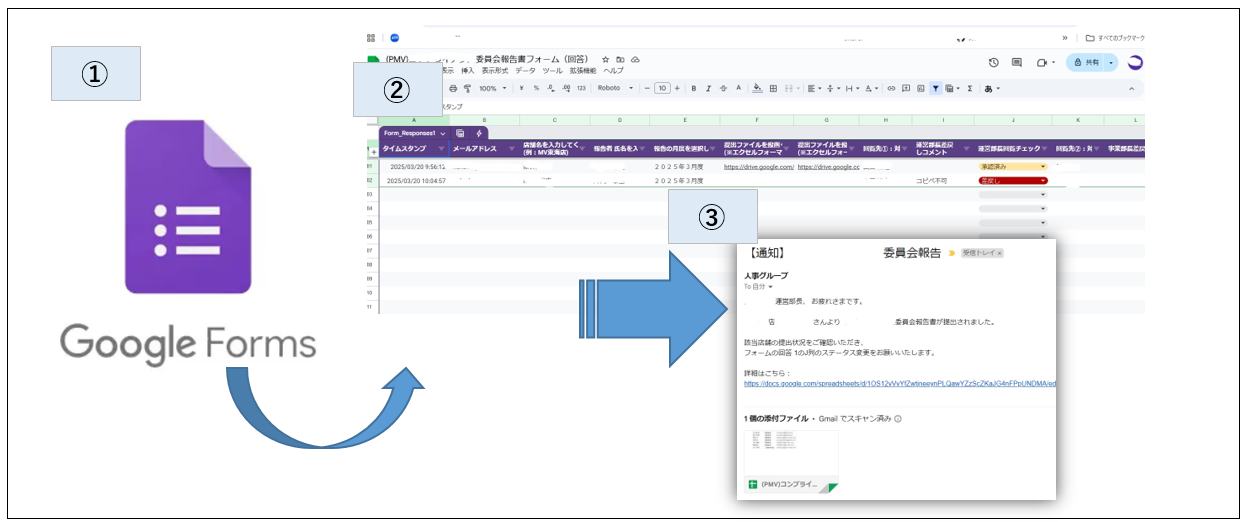Open the functions sigma menu
Screen dimensions: 1248x522
coord(970,88)
